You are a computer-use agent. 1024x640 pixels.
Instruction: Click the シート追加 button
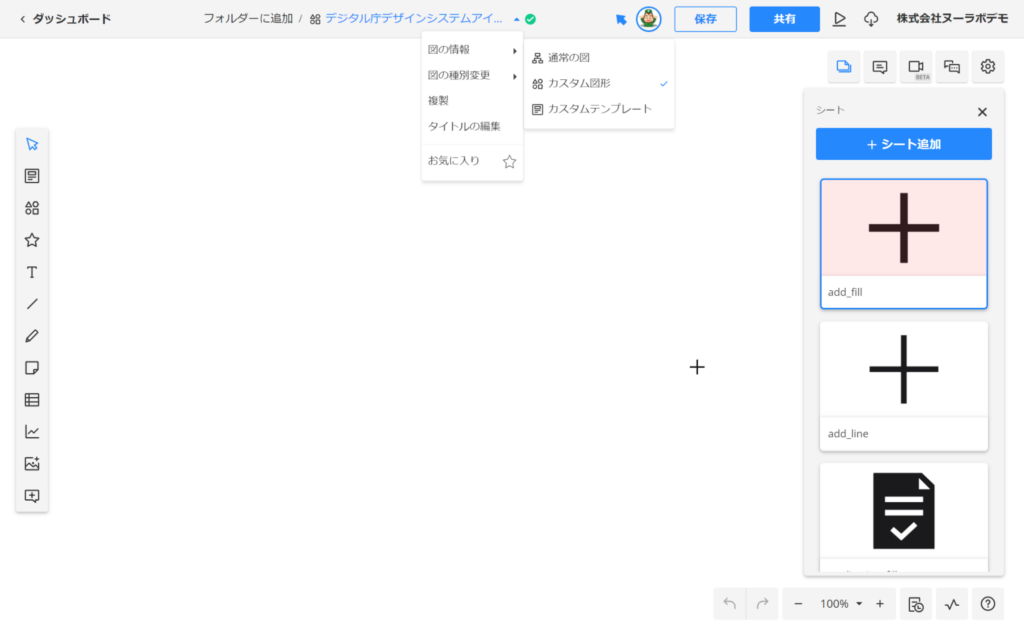pos(904,144)
